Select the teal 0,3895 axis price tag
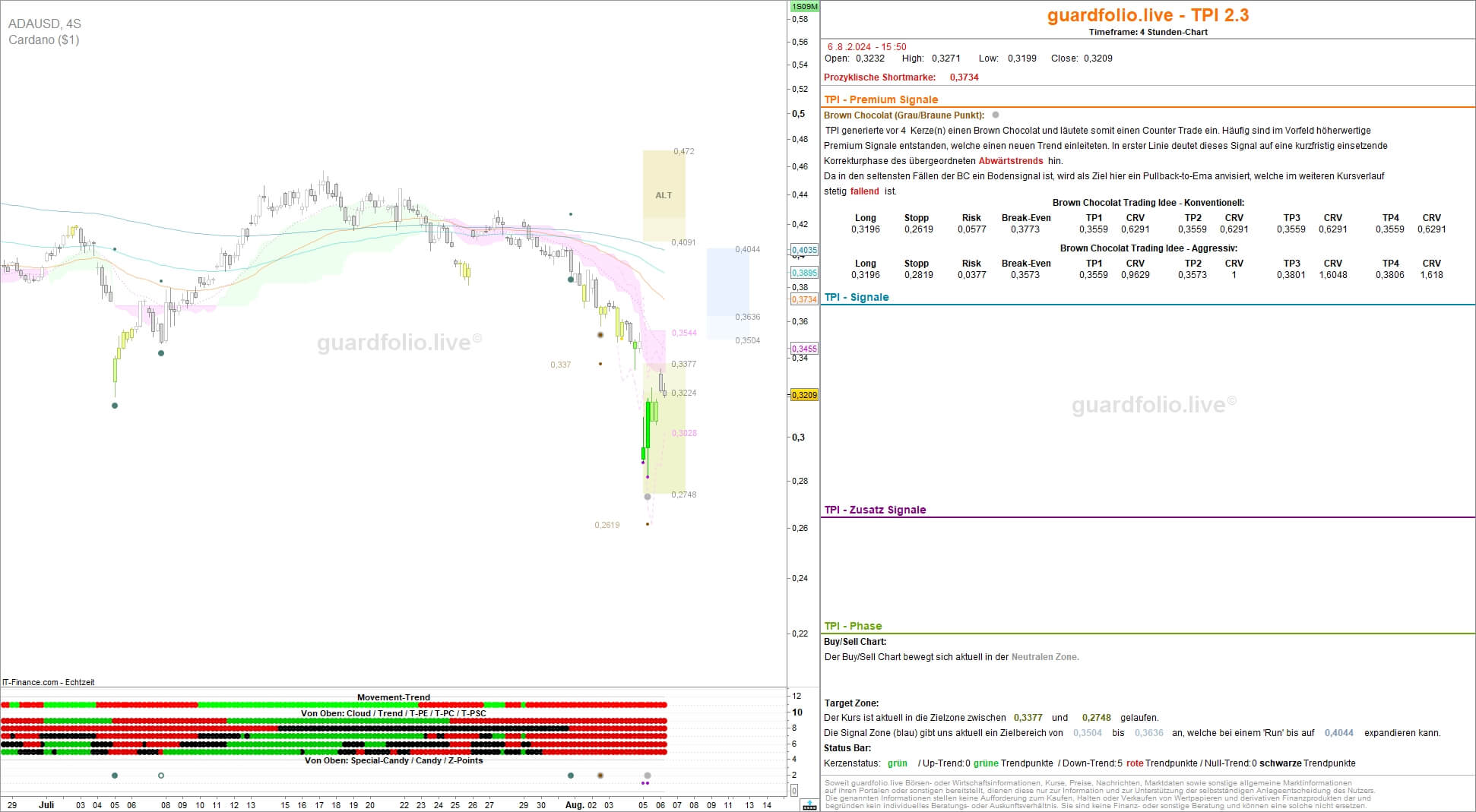The width and height of the screenshot is (1476, 812). pyautogui.click(x=804, y=273)
